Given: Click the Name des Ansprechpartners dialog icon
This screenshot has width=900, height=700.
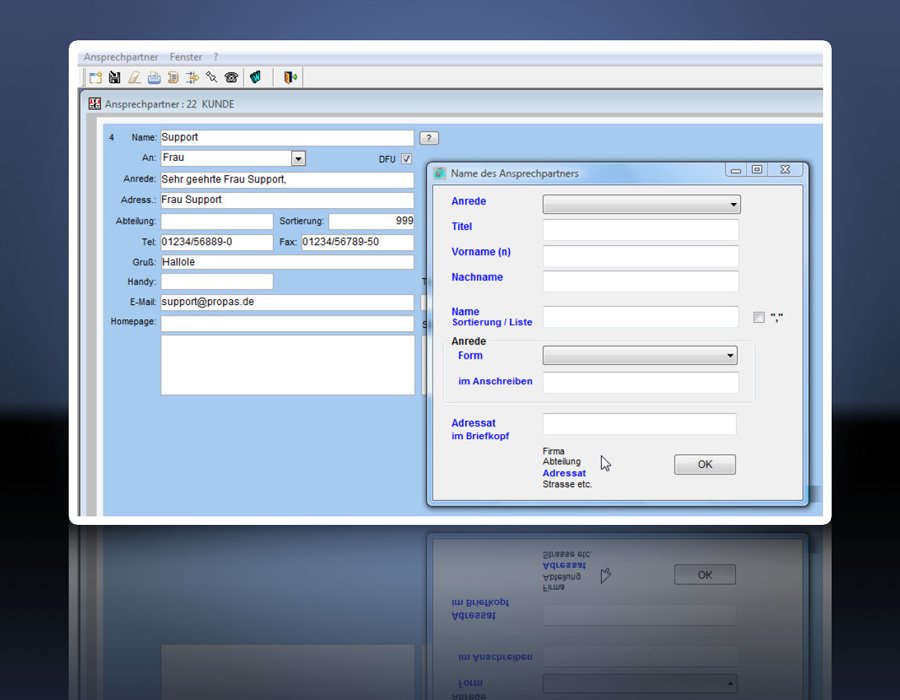Looking at the screenshot, I should 440,173.
